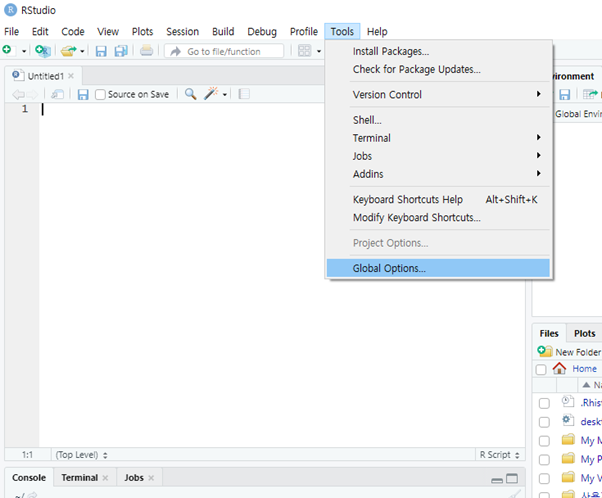Expand the Addins submenu
The image size is (602, 498).
tap(438, 174)
